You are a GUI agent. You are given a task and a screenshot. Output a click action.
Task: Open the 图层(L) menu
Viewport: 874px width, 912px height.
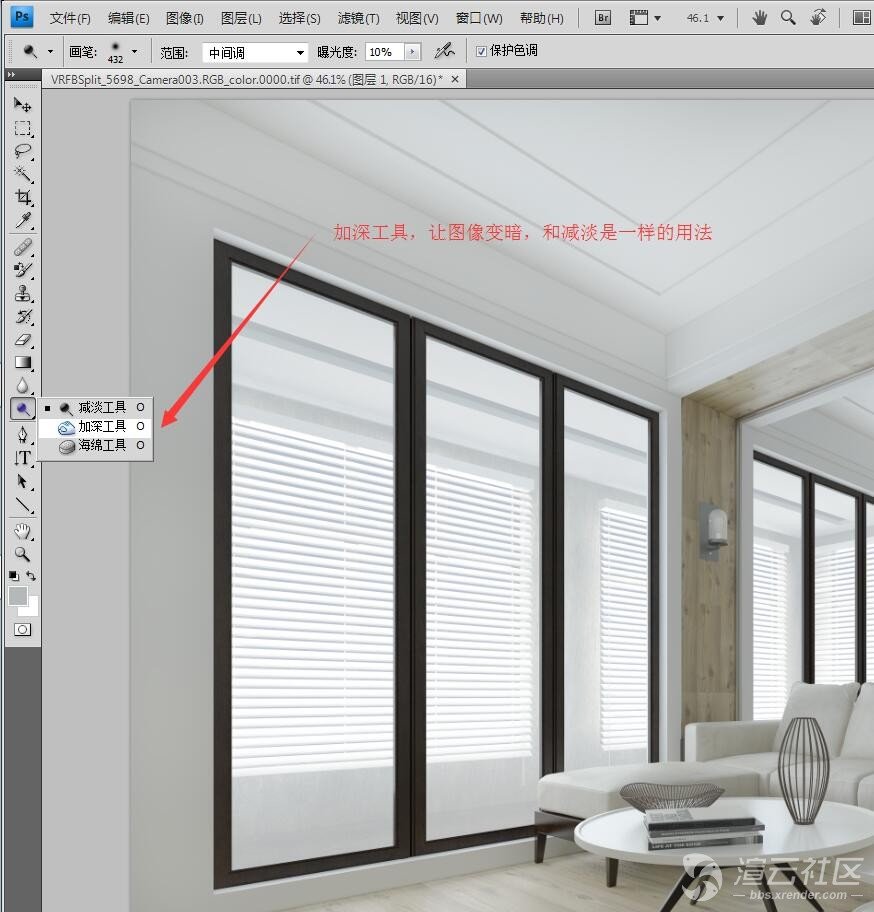coord(241,18)
